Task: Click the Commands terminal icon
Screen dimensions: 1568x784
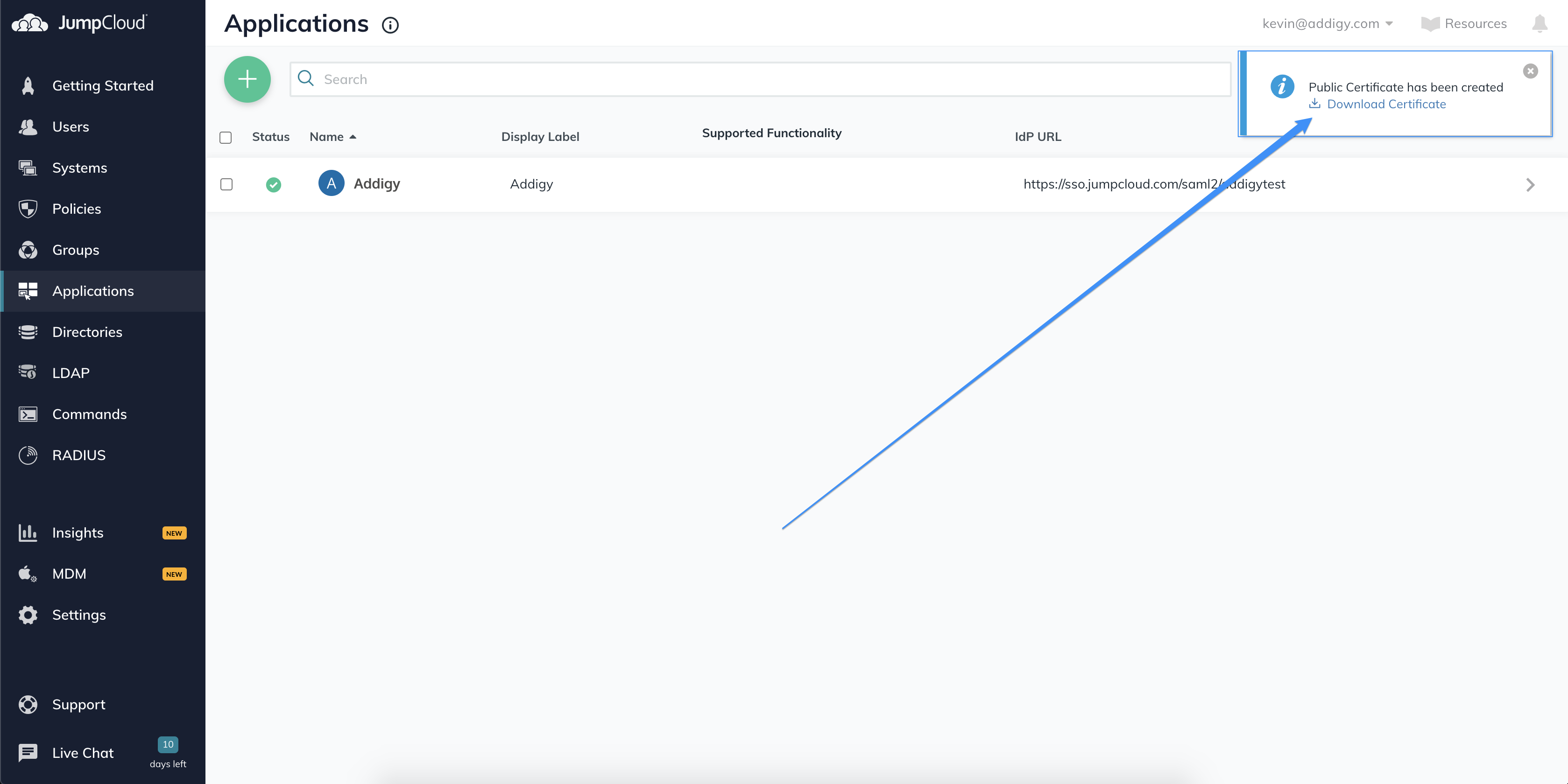Action: pos(28,414)
